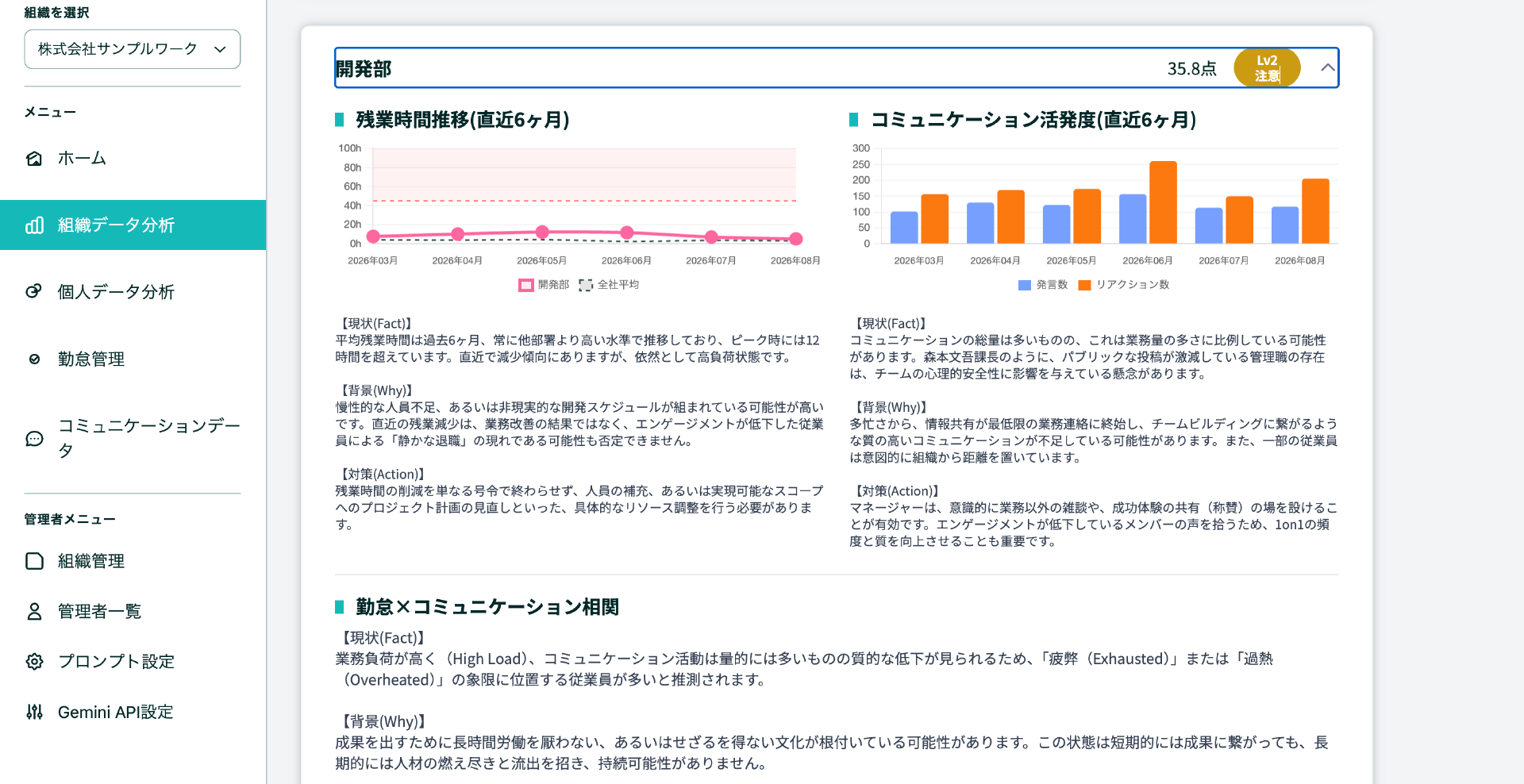The width and height of the screenshot is (1524, 784).
Task: Click the home icon in sidebar
Action: [x=34, y=159]
